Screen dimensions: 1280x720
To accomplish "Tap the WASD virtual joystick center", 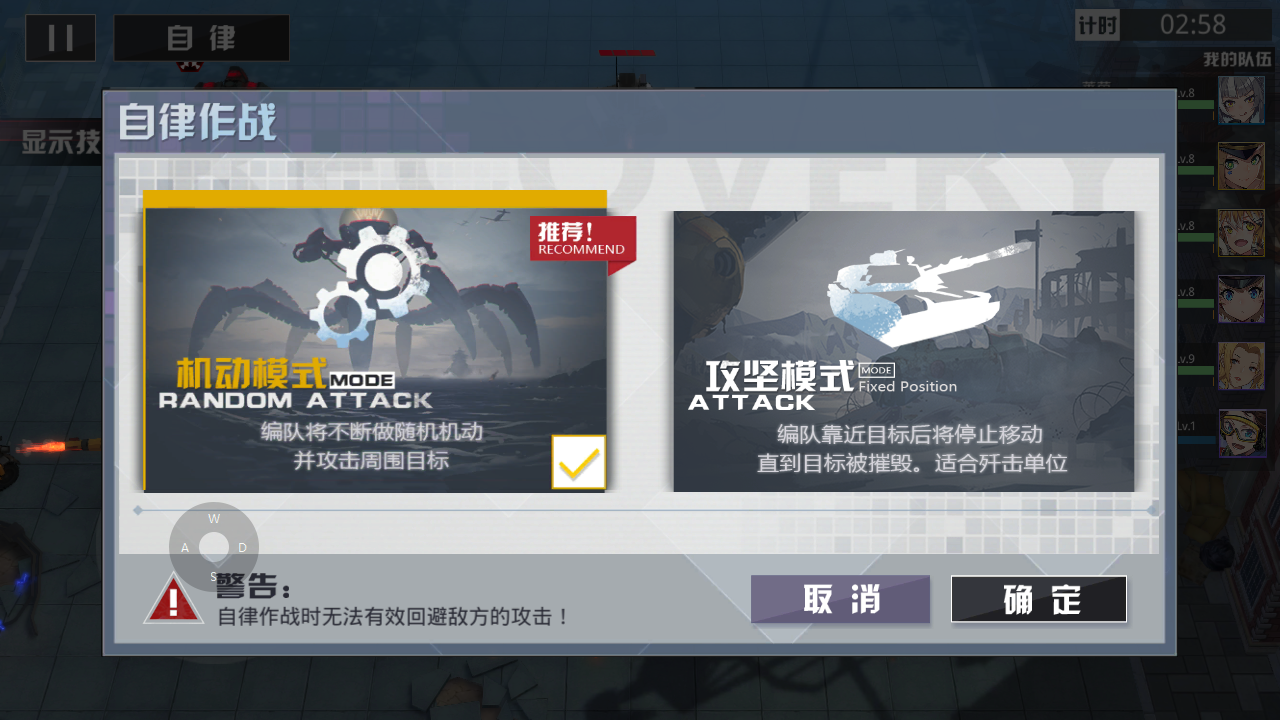I will [214, 547].
